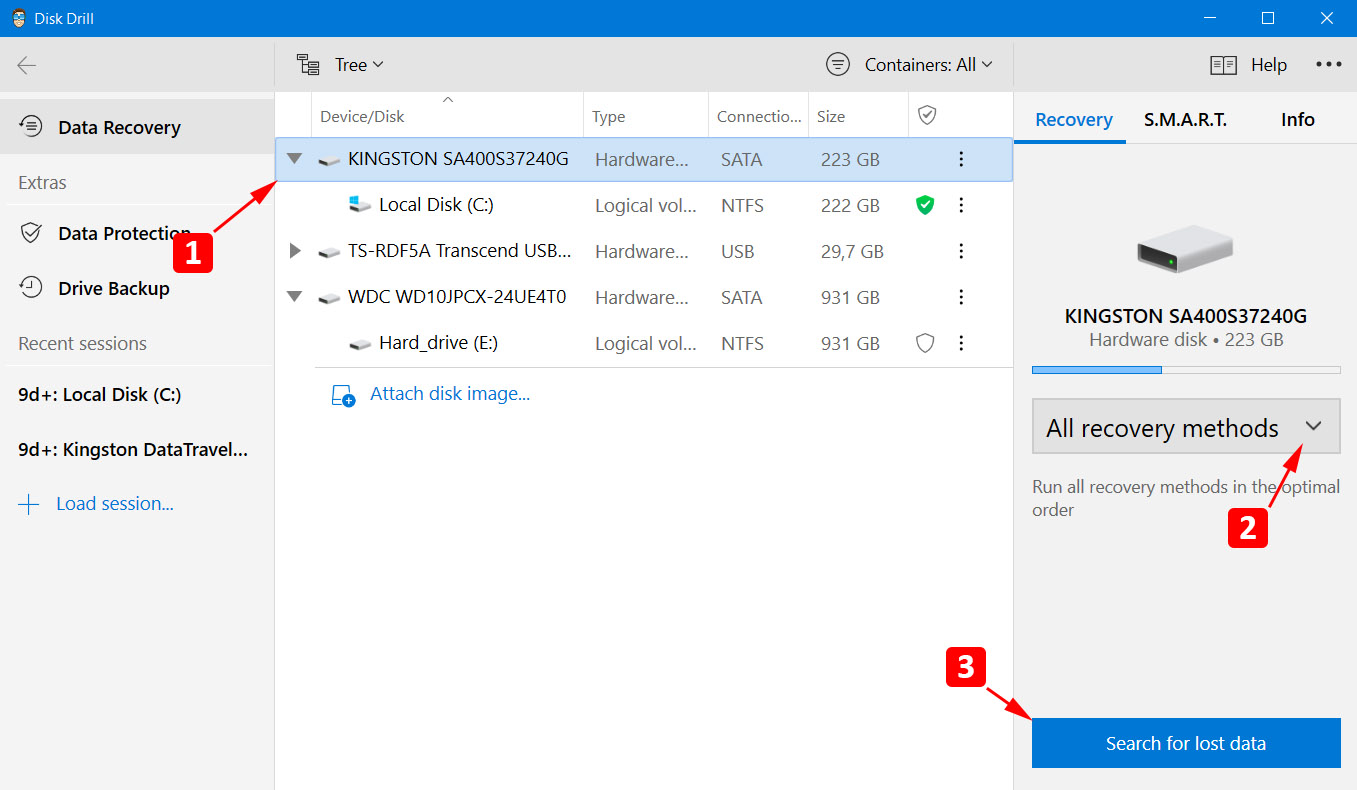Switch to the Info tab
The width and height of the screenshot is (1357, 790).
[1297, 119]
